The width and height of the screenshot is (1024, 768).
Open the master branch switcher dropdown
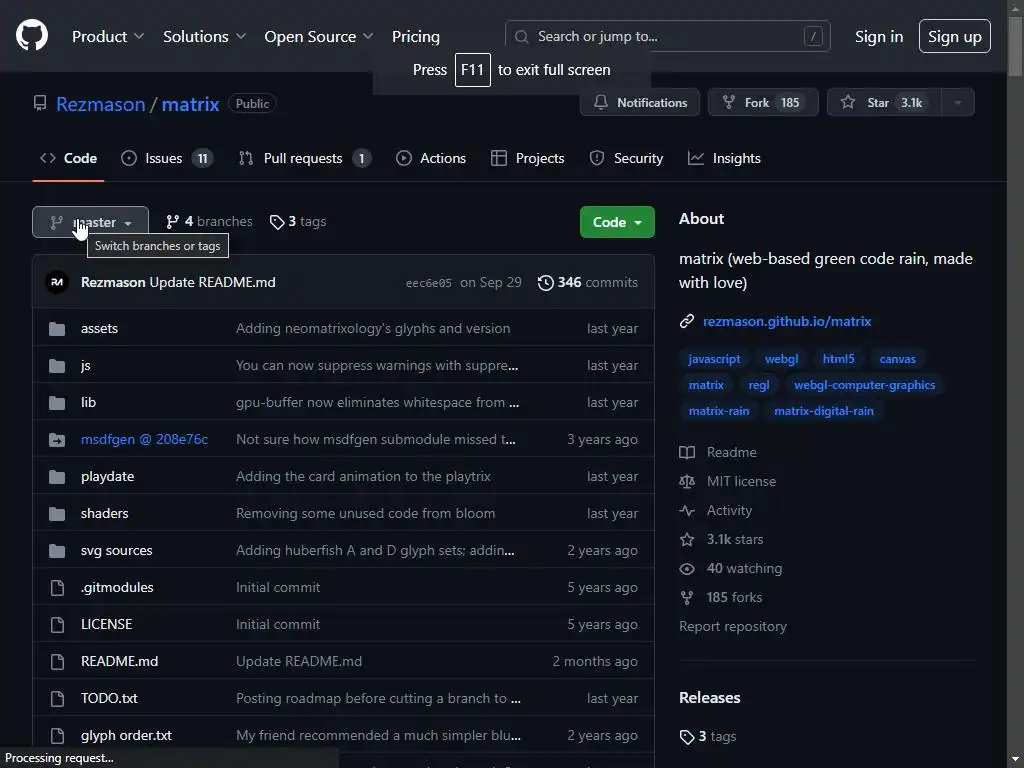[x=90, y=222]
